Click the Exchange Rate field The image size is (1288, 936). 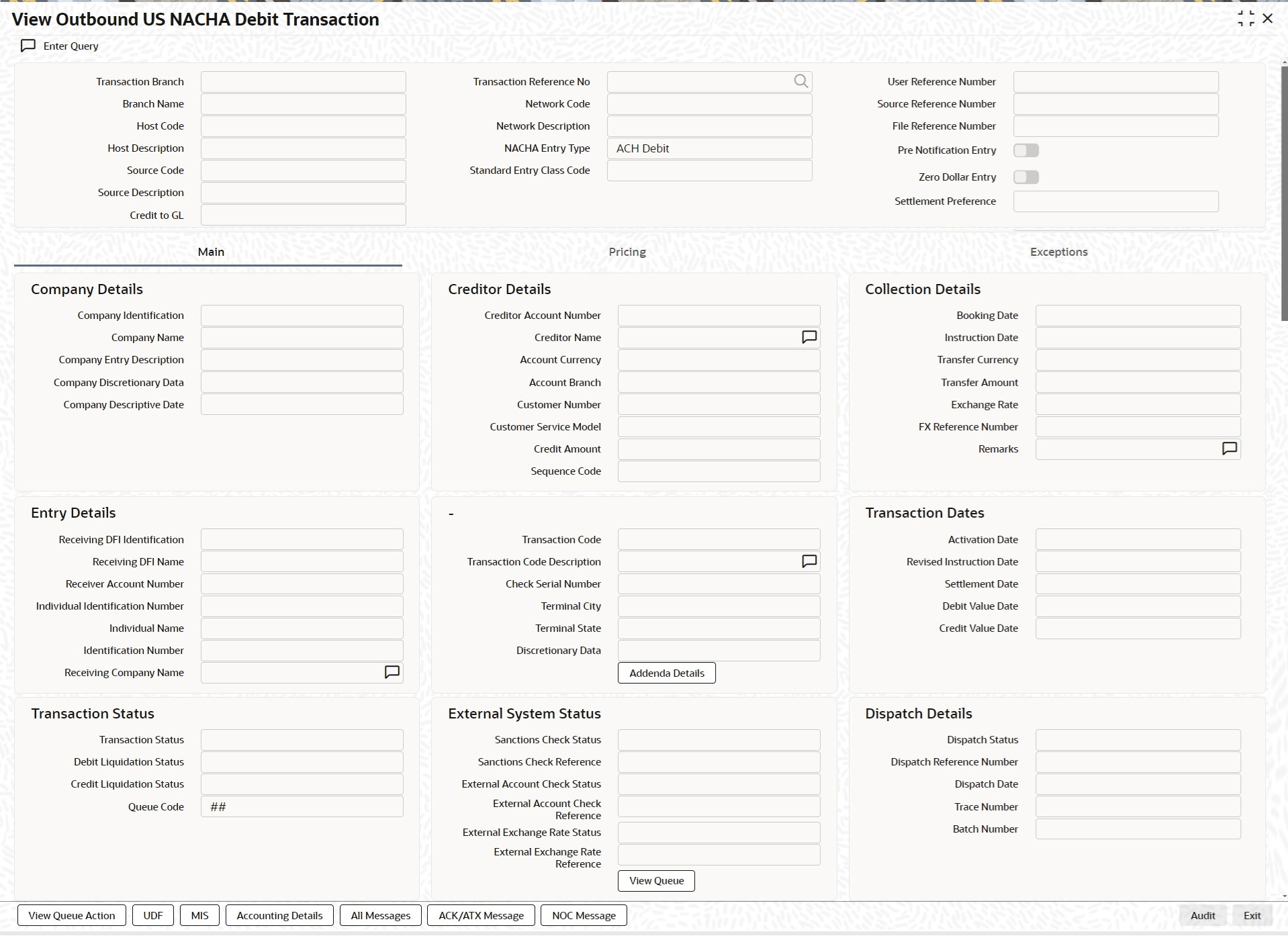[1138, 405]
